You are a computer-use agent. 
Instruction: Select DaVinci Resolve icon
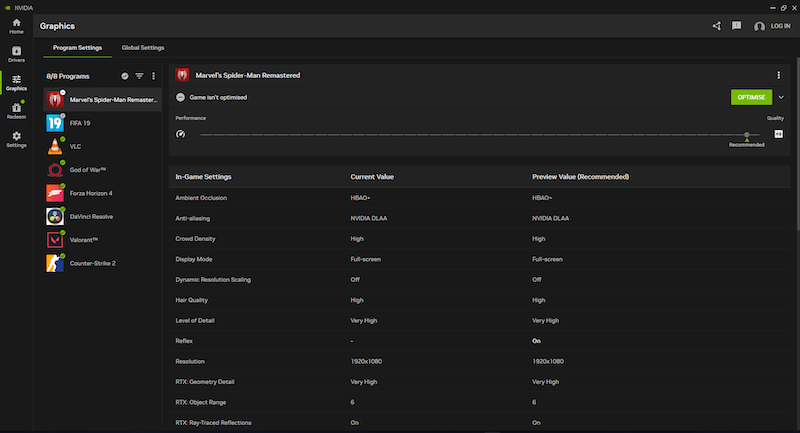pos(55,217)
